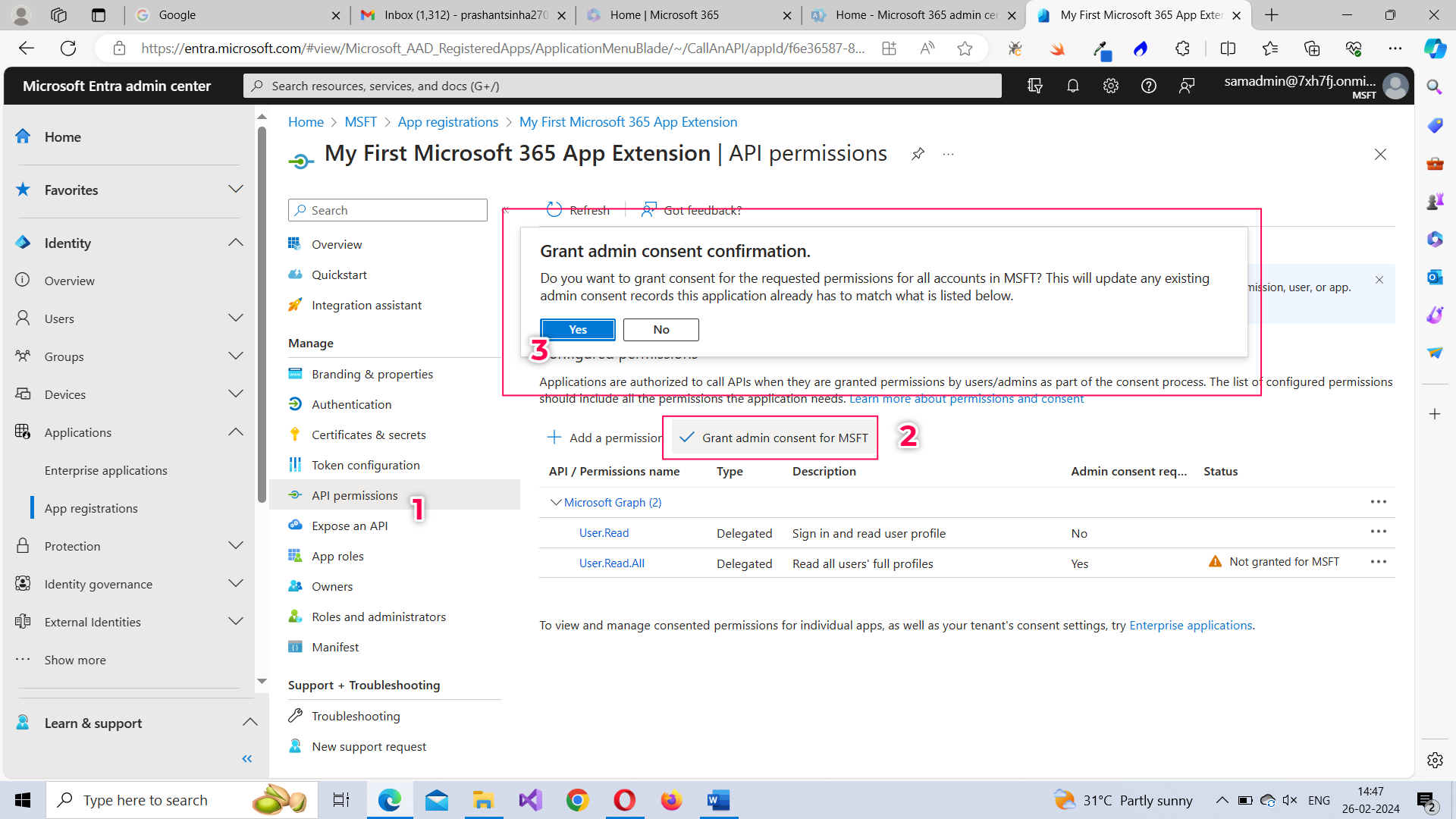
Task: Open Edge sidebar search icon
Action: tap(1435, 87)
